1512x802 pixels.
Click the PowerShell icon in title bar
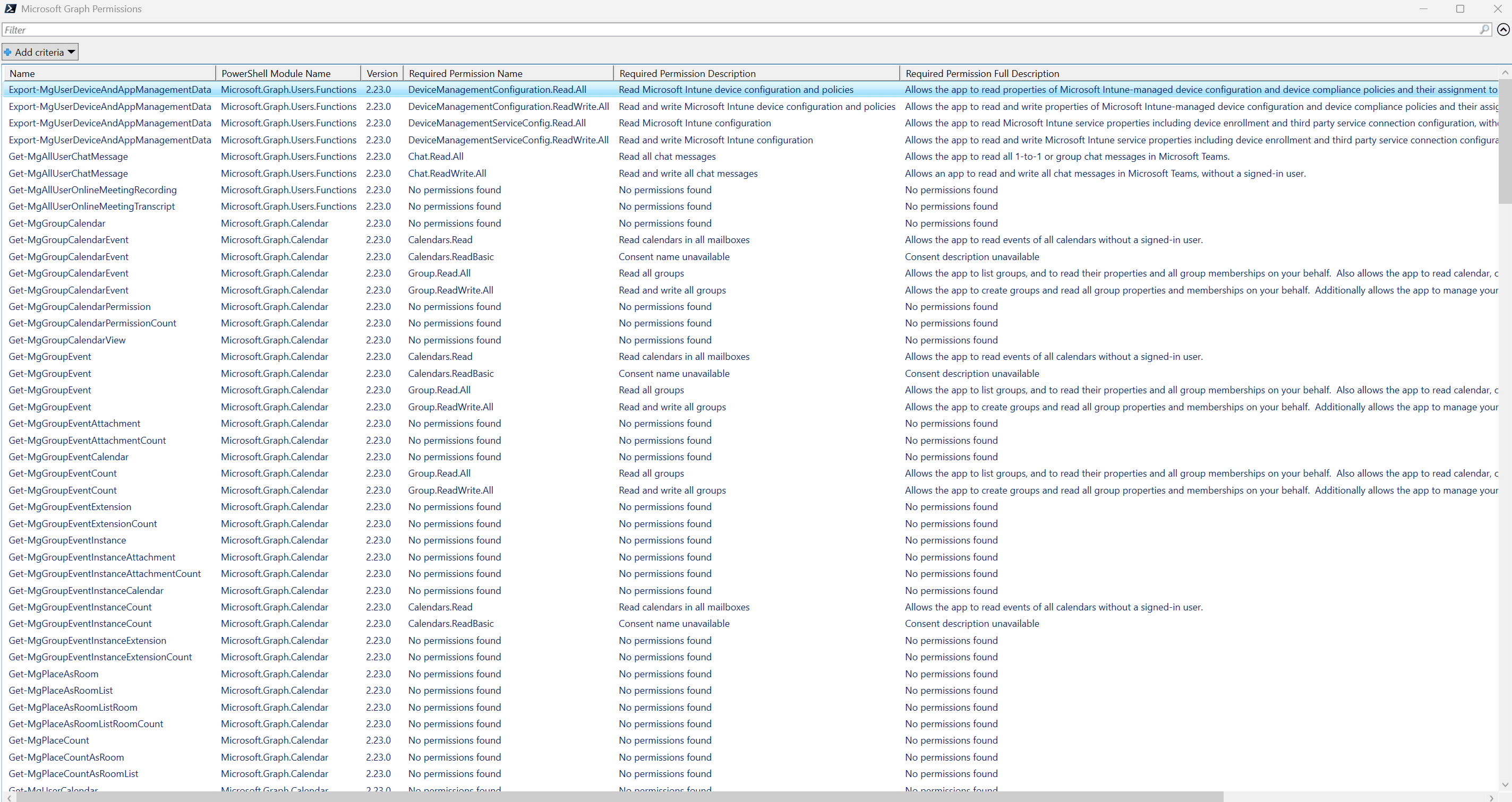tap(11, 9)
